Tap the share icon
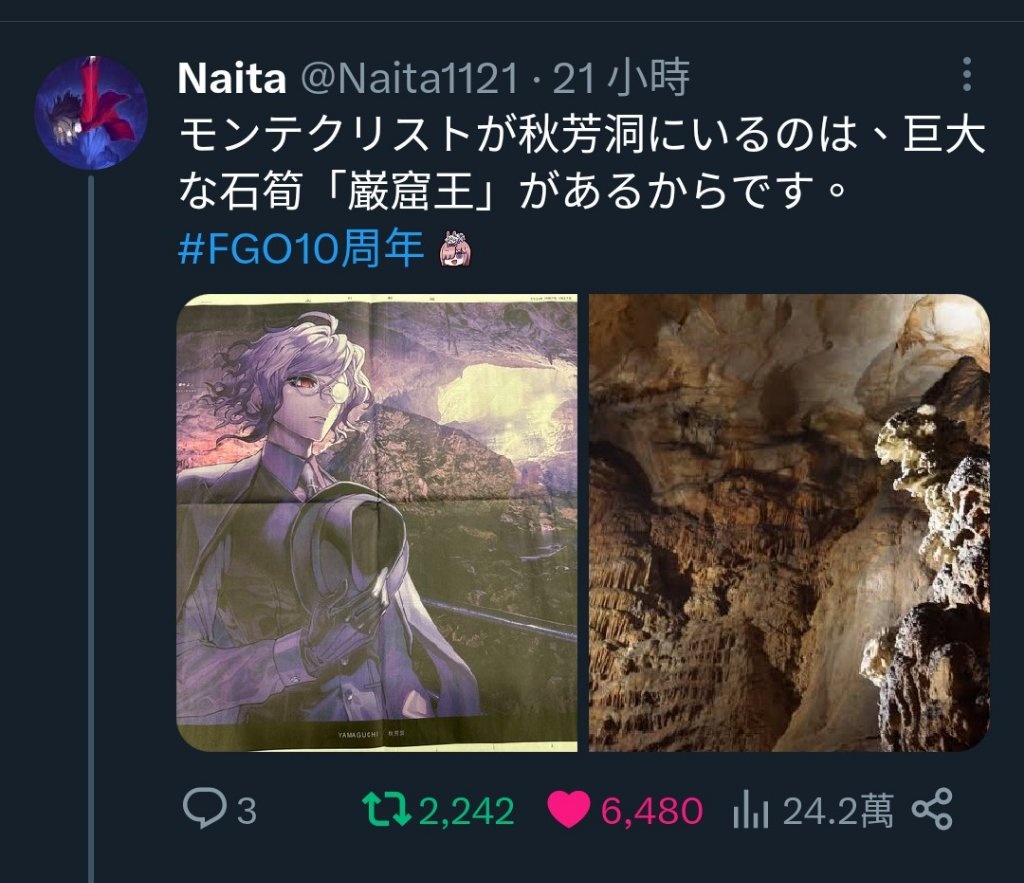This screenshot has height=883, width=1024. tap(933, 810)
